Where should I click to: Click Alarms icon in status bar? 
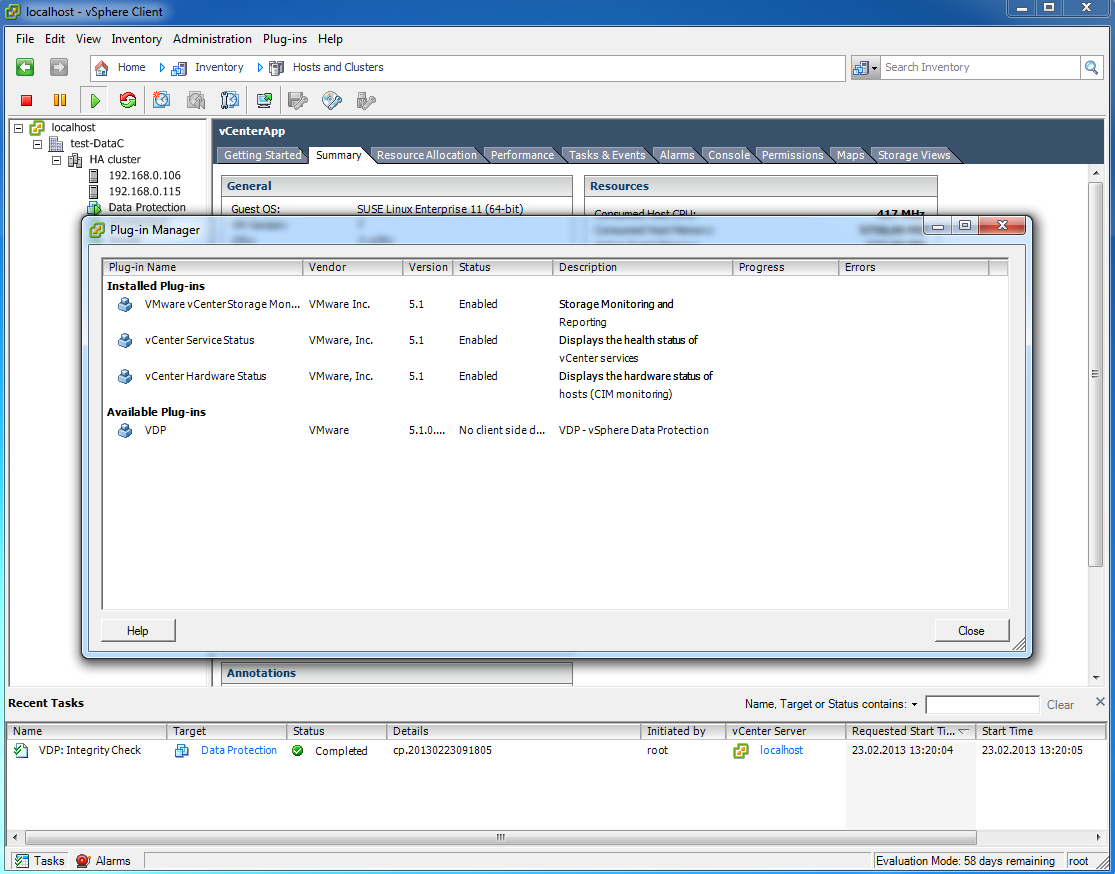click(x=82, y=860)
